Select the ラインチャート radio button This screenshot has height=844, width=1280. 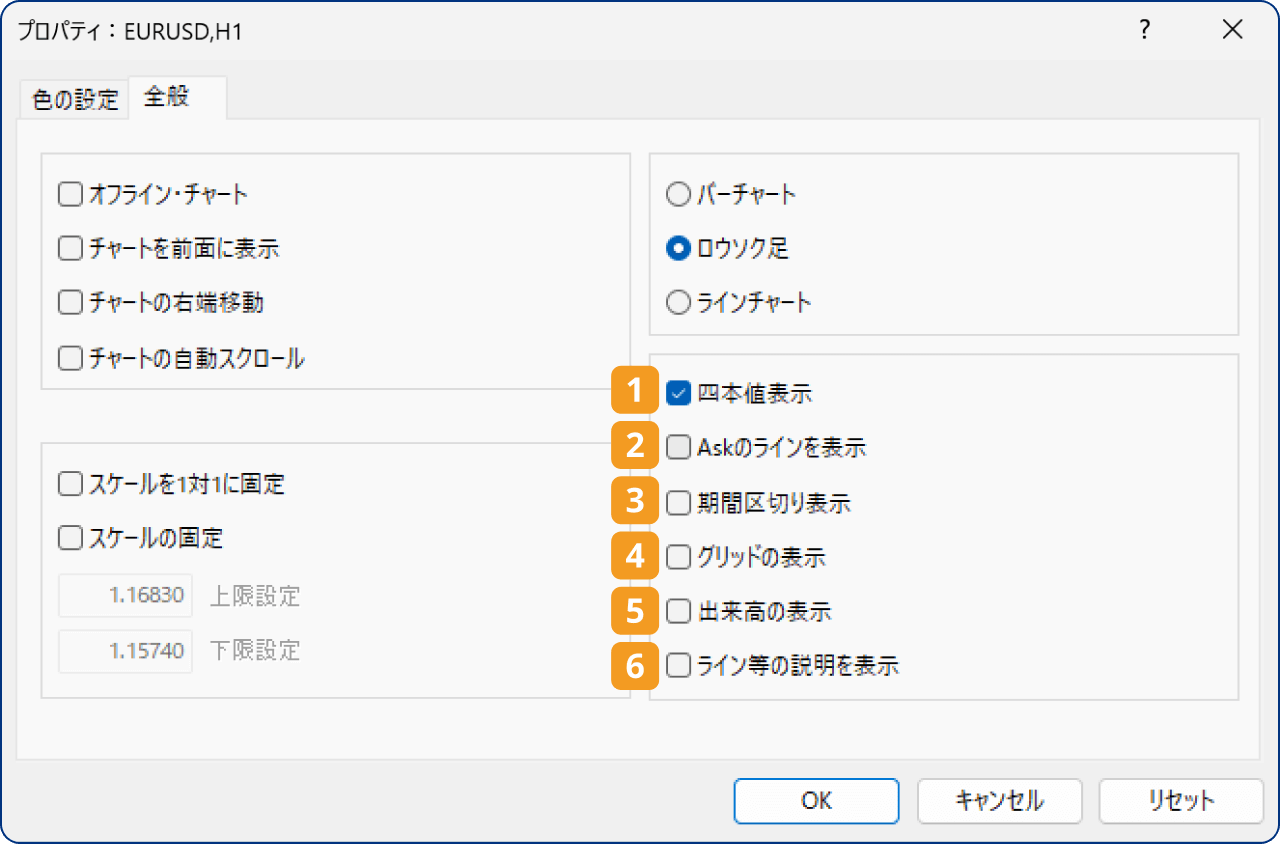pos(677,302)
